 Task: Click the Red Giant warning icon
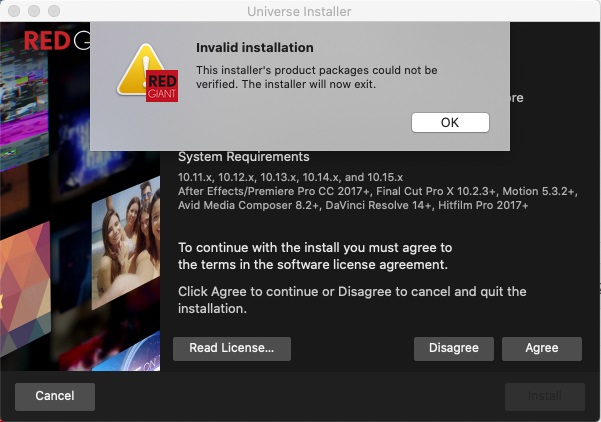(x=148, y=73)
